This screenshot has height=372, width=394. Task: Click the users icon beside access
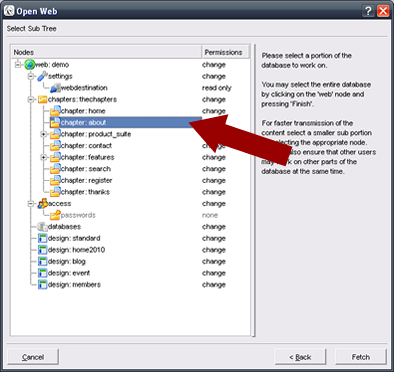click(x=43, y=203)
